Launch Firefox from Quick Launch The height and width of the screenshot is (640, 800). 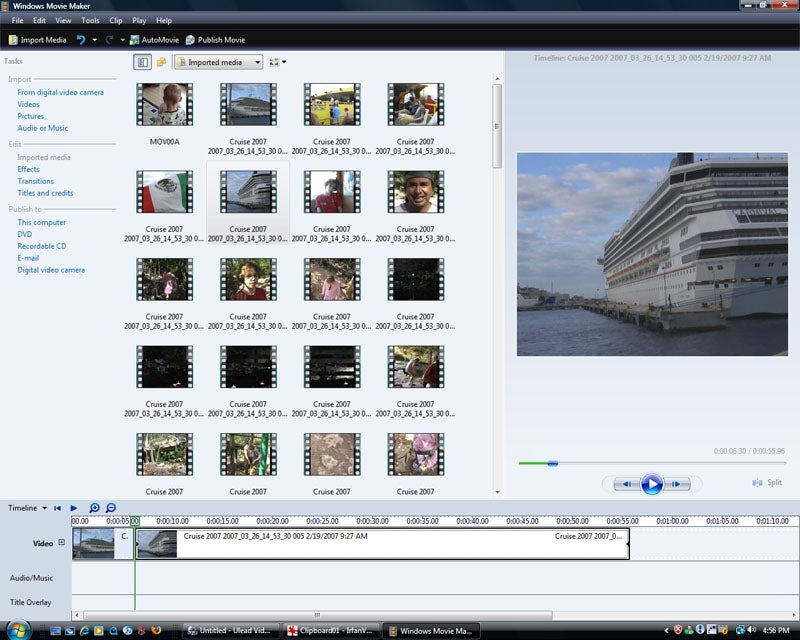click(157, 631)
